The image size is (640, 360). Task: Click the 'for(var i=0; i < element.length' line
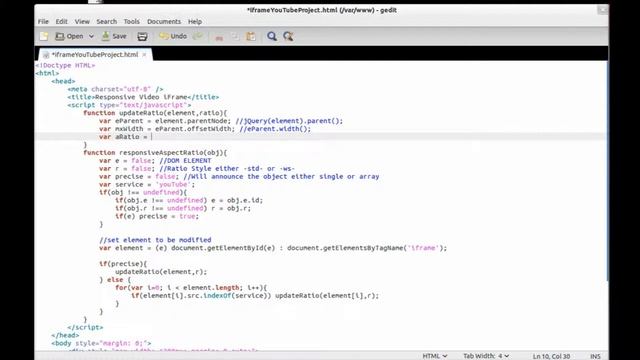[191, 288]
